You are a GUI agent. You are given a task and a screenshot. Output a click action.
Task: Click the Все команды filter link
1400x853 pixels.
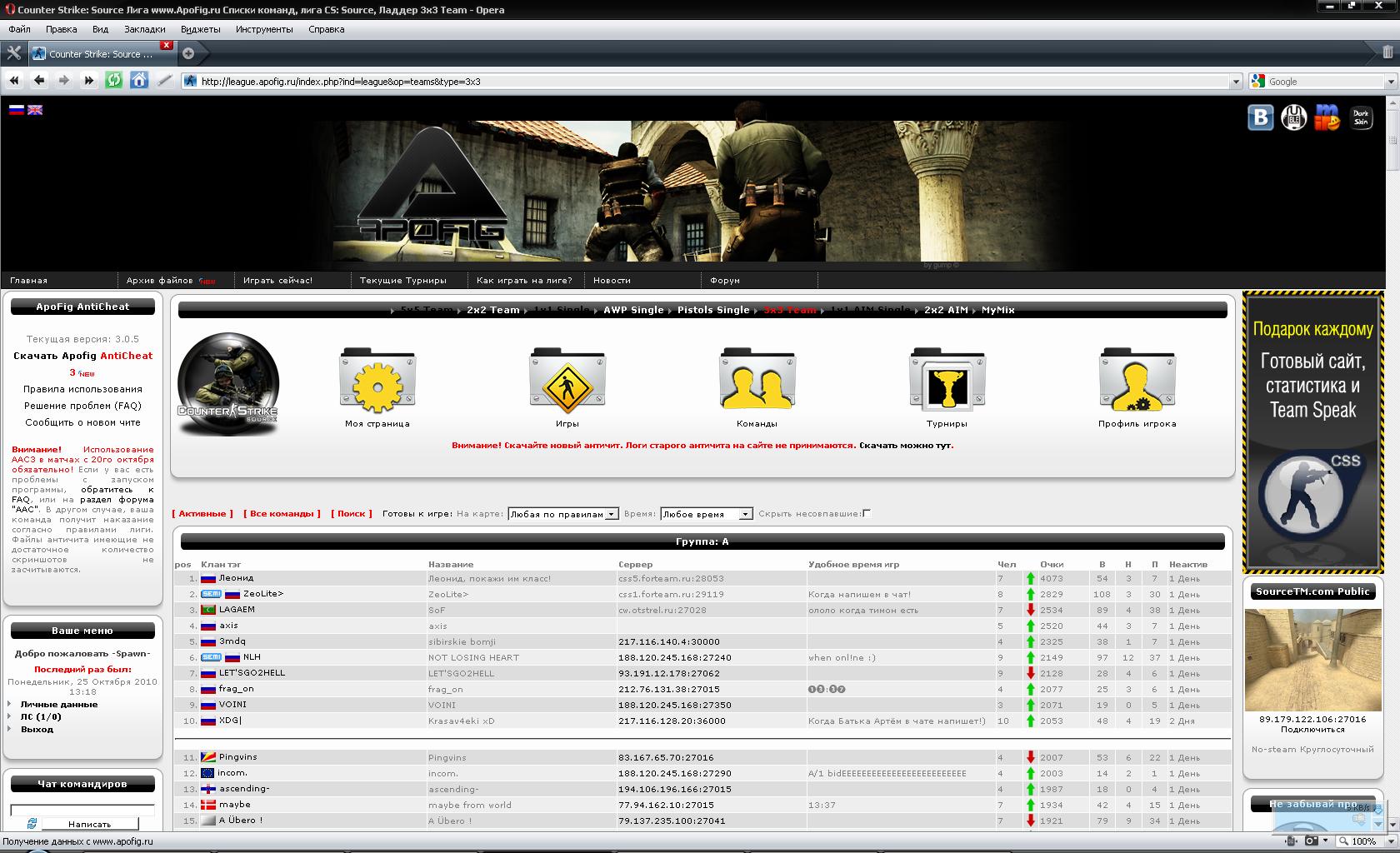pos(282,513)
